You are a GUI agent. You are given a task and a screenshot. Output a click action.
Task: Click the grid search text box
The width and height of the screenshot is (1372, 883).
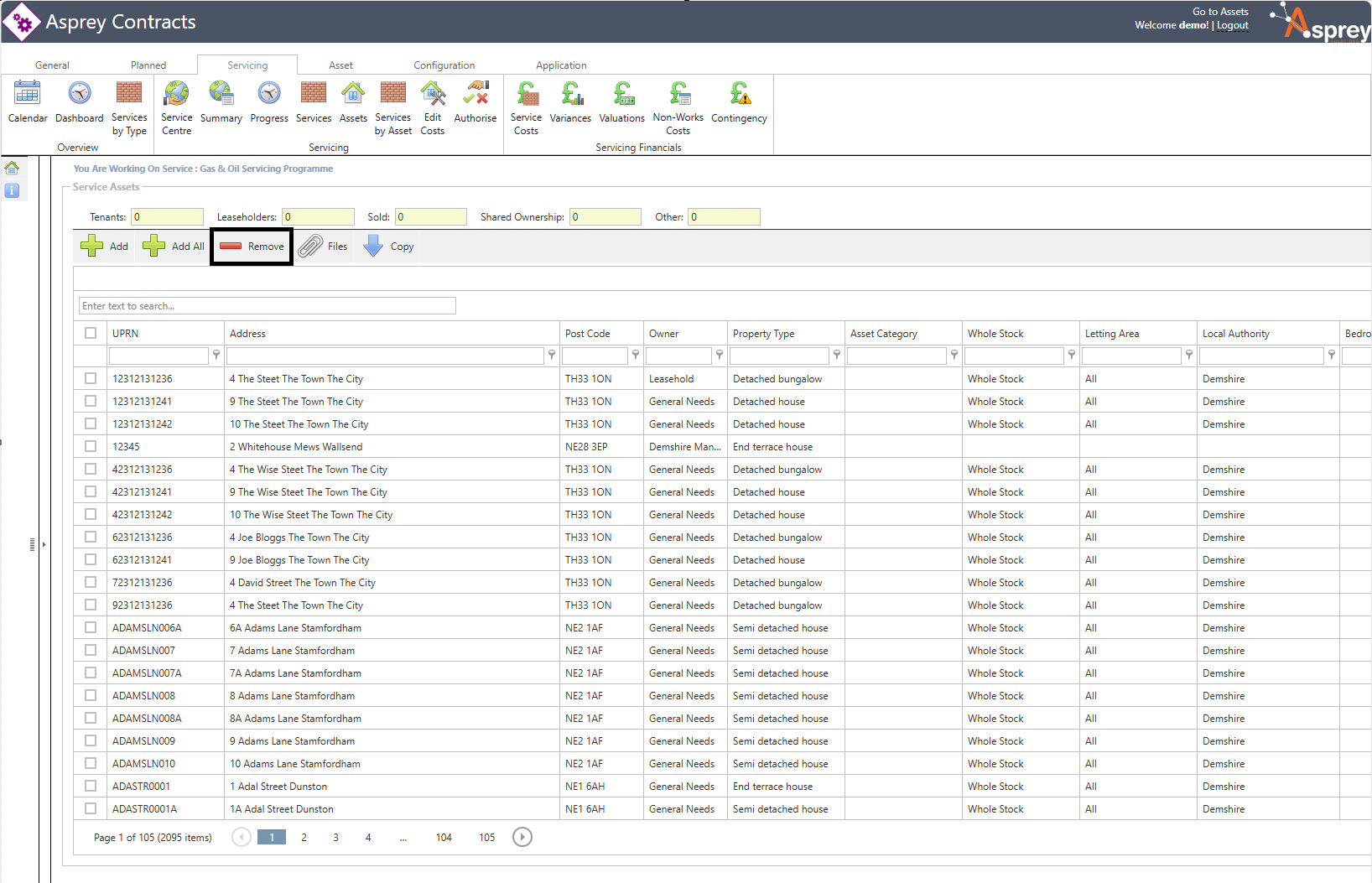[267, 306]
